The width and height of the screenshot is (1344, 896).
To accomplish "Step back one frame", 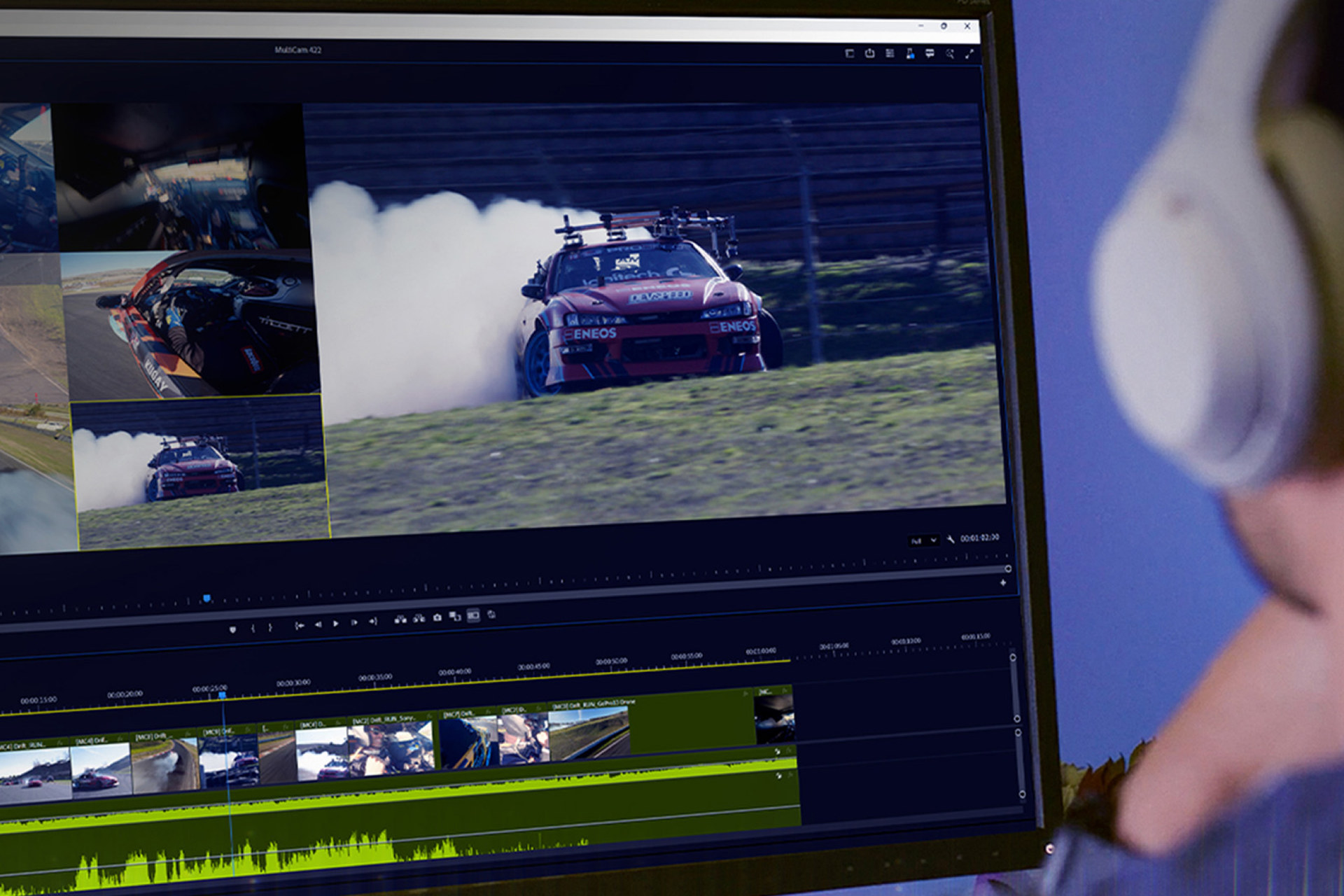I will pos(318,624).
